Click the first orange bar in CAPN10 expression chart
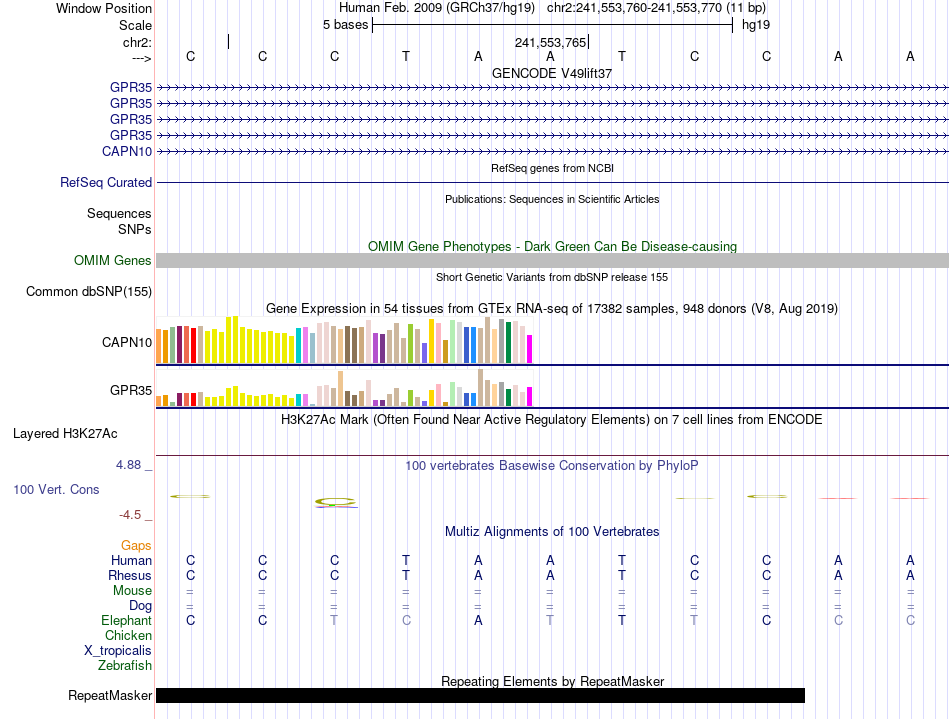 159,346
